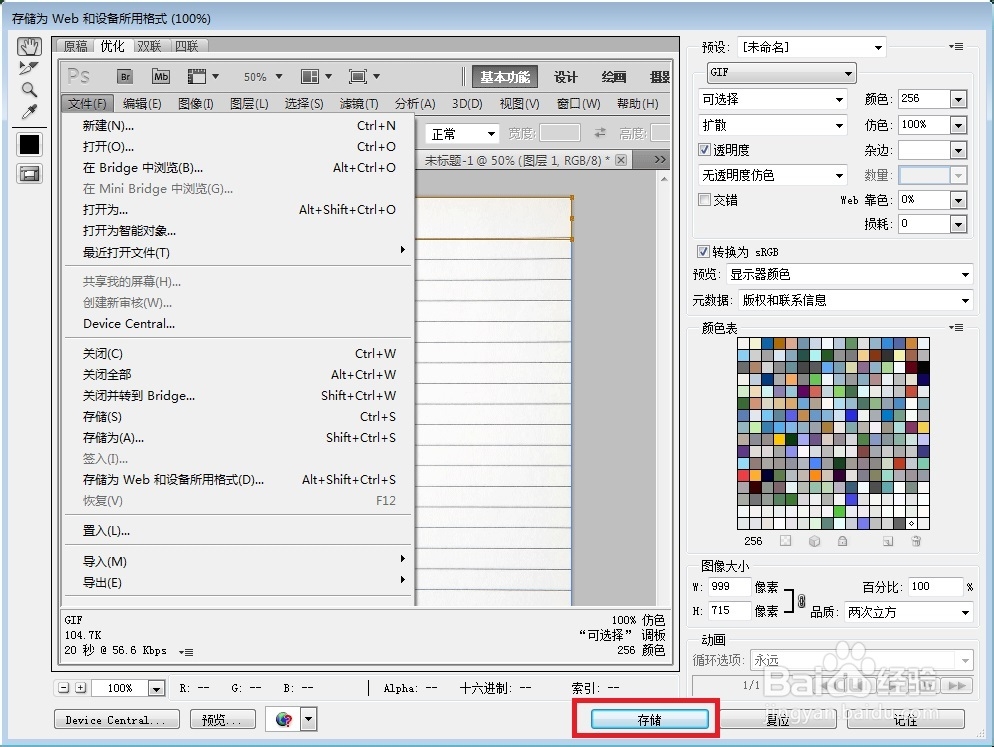Viewport: 994px width, 747px height.
Task: Select the Eyedropper tool
Action: tap(29, 112)
